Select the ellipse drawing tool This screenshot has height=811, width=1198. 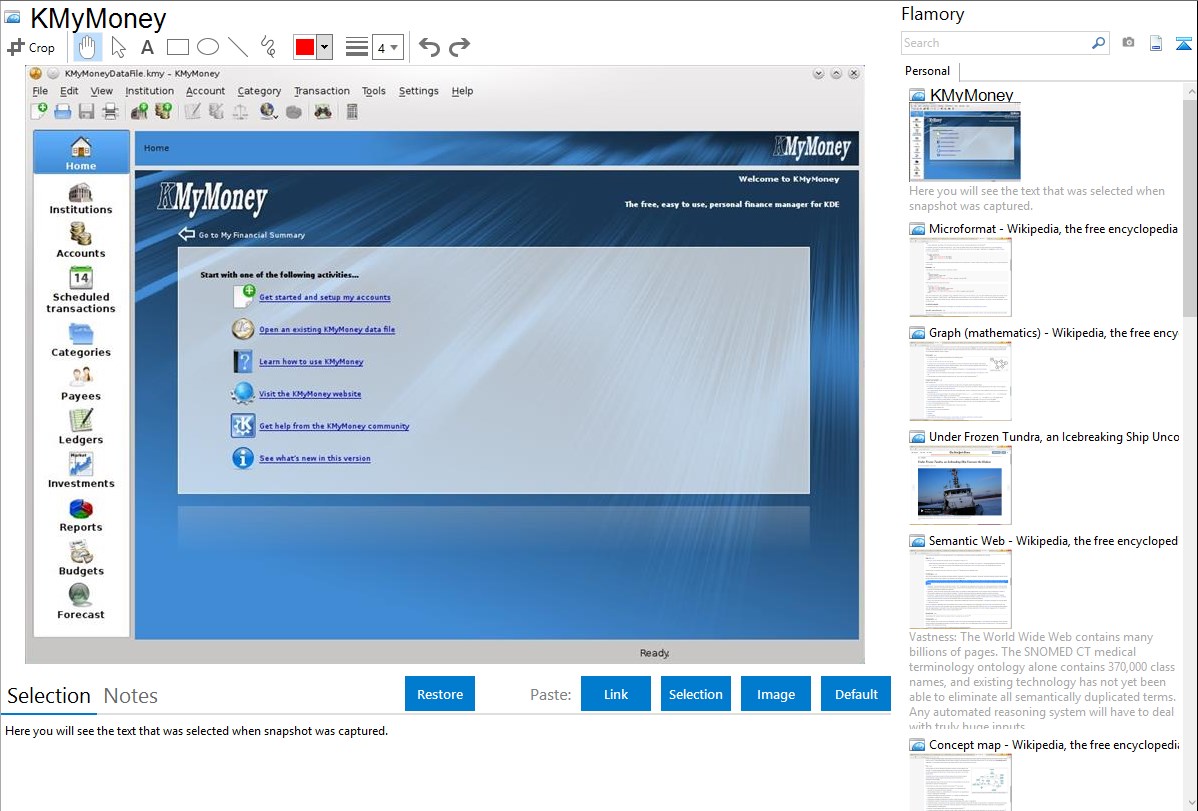tap(208, 47)
